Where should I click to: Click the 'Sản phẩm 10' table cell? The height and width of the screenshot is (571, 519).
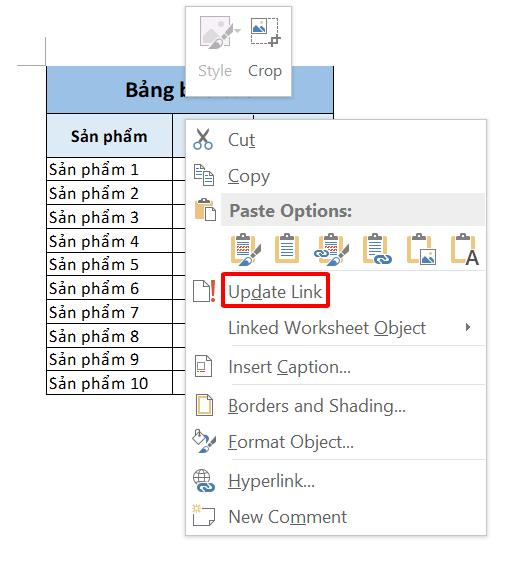(x=109, y=383)
